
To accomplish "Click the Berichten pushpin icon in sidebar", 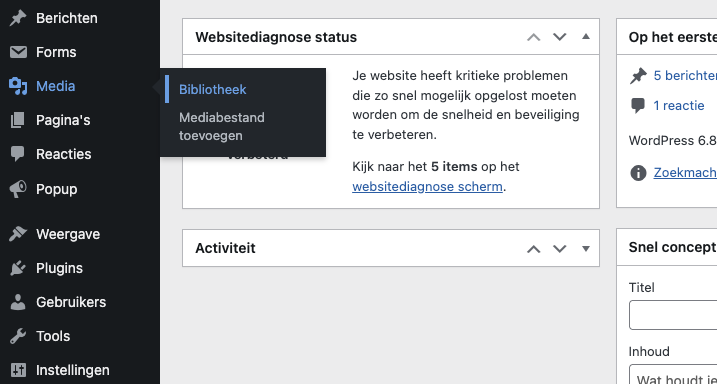I will [x=18, y=18].
